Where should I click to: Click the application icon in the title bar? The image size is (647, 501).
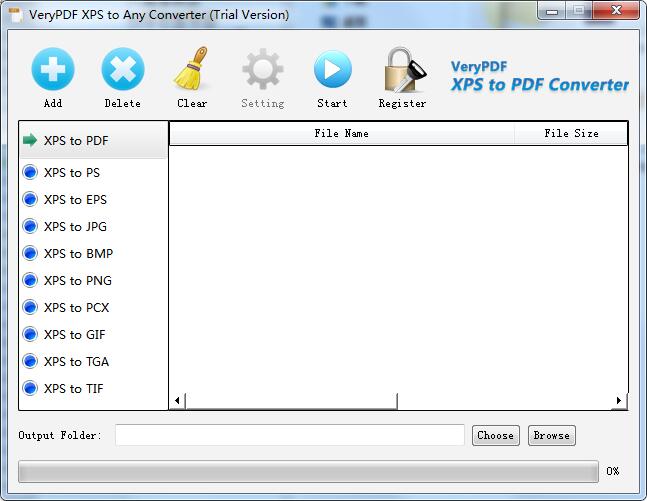point(15,15)
